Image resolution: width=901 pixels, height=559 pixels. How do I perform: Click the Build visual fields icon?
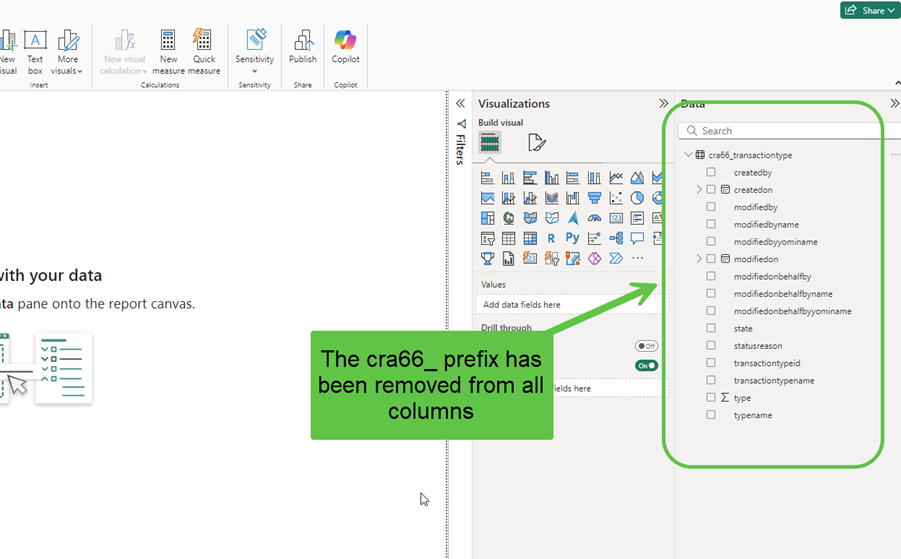coord(490,142)
